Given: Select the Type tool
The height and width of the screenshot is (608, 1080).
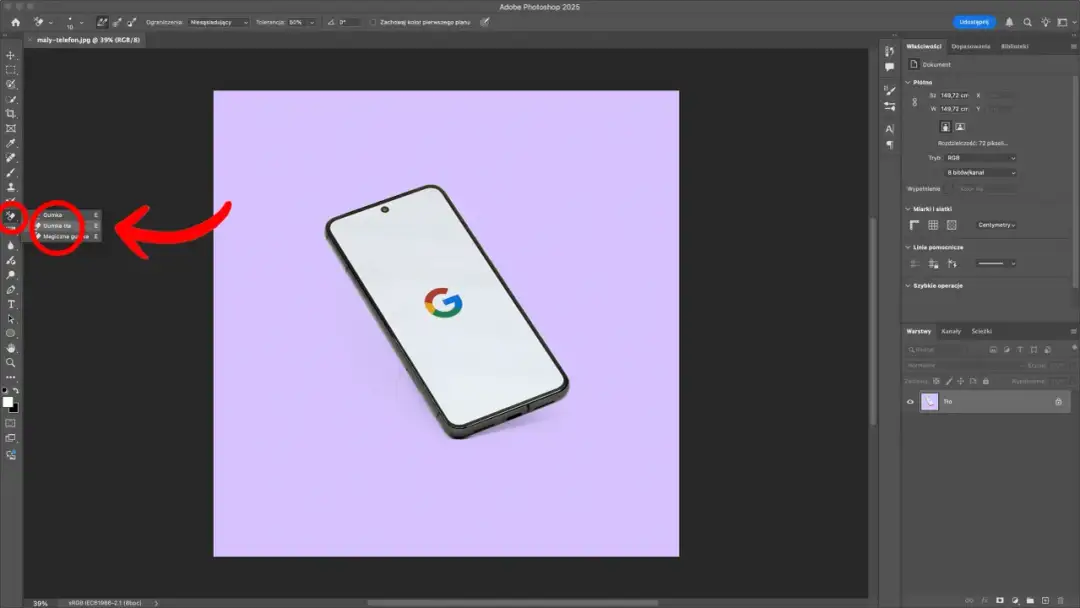Looking at the screenshot, I should point(11,304).
